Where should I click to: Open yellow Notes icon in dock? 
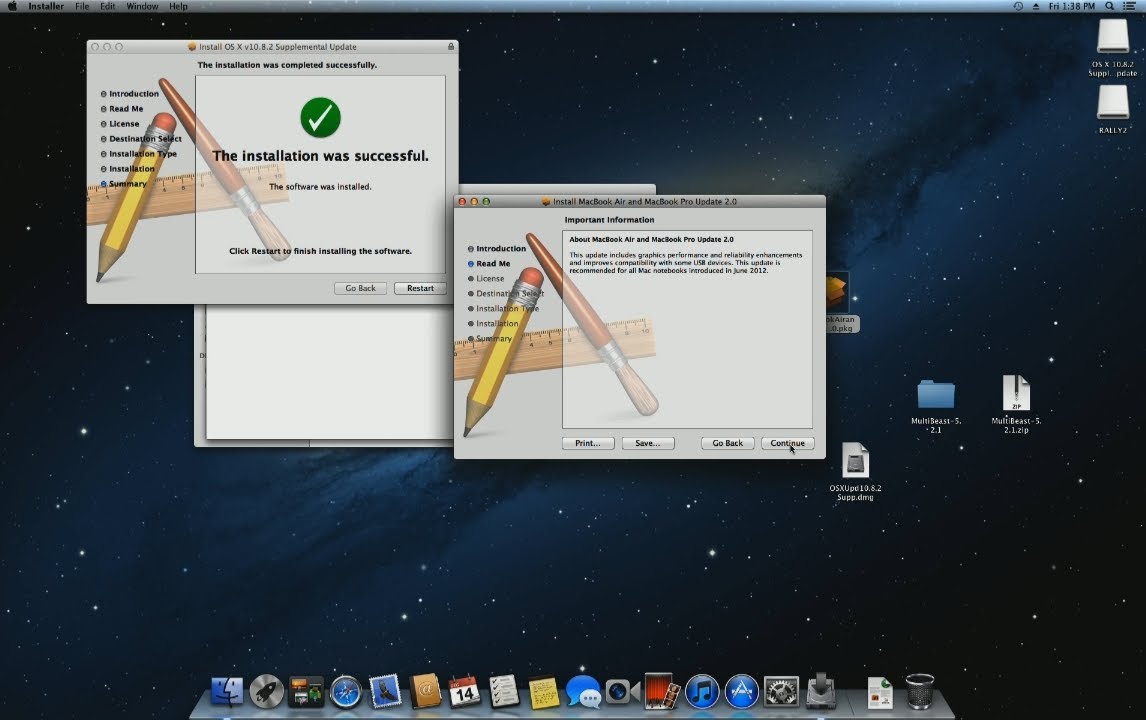543,691
